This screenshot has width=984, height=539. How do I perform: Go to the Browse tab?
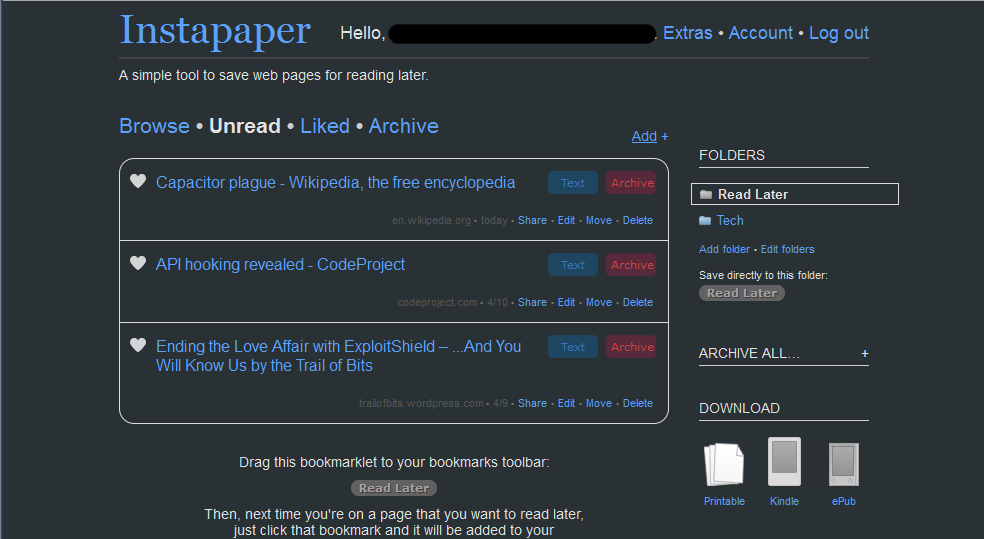154,126
